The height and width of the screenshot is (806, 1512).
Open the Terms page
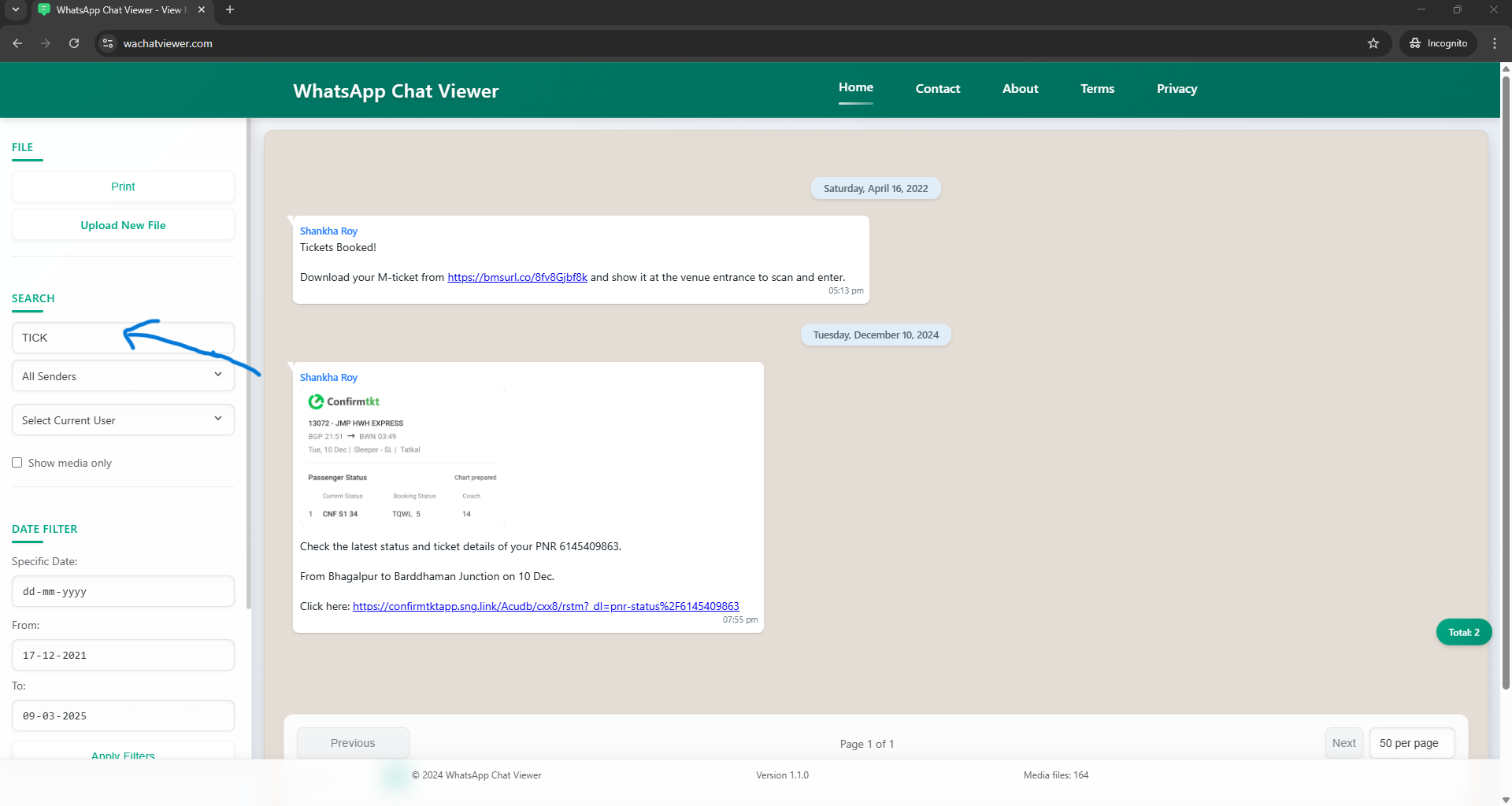(1097, 88)
